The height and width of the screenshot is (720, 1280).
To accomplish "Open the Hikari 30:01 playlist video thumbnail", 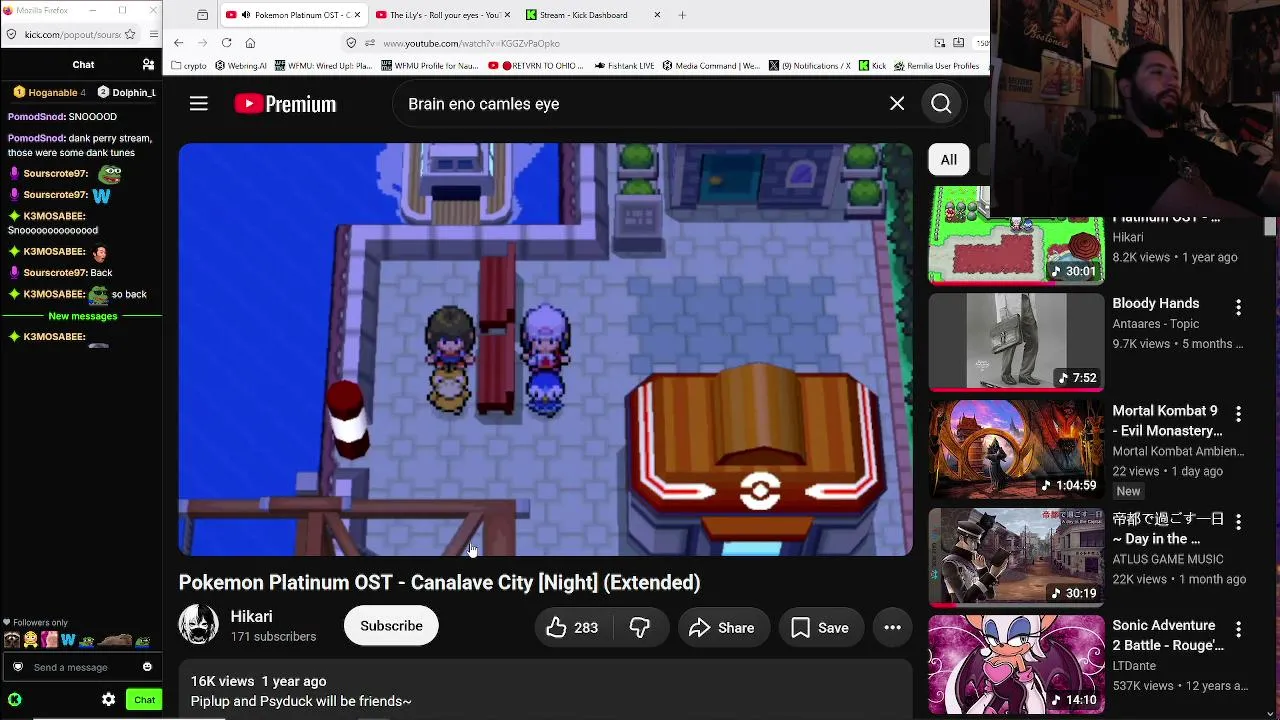I will [1016, 236].
